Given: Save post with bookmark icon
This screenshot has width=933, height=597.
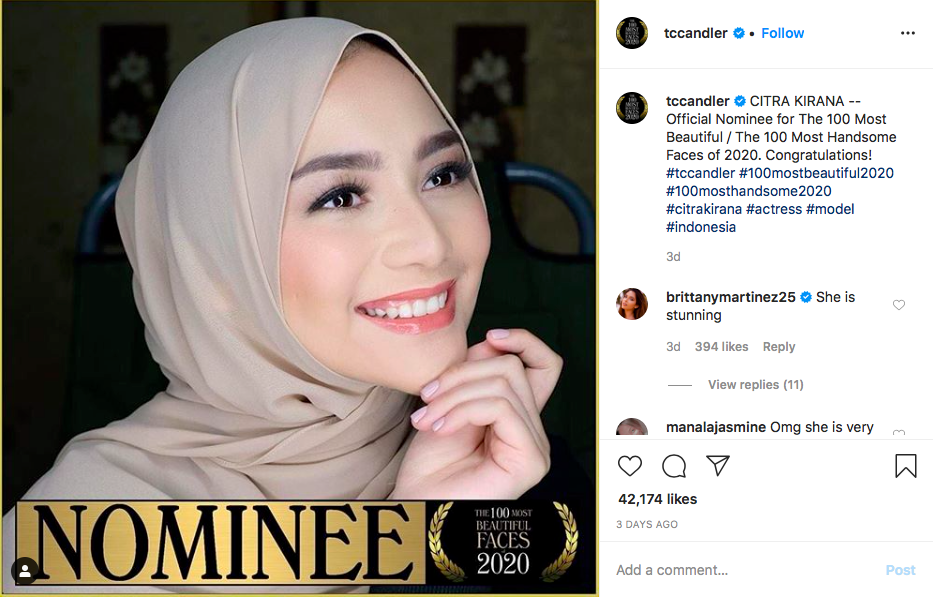Looking at the screenshot, I should (x=906, y=466).
